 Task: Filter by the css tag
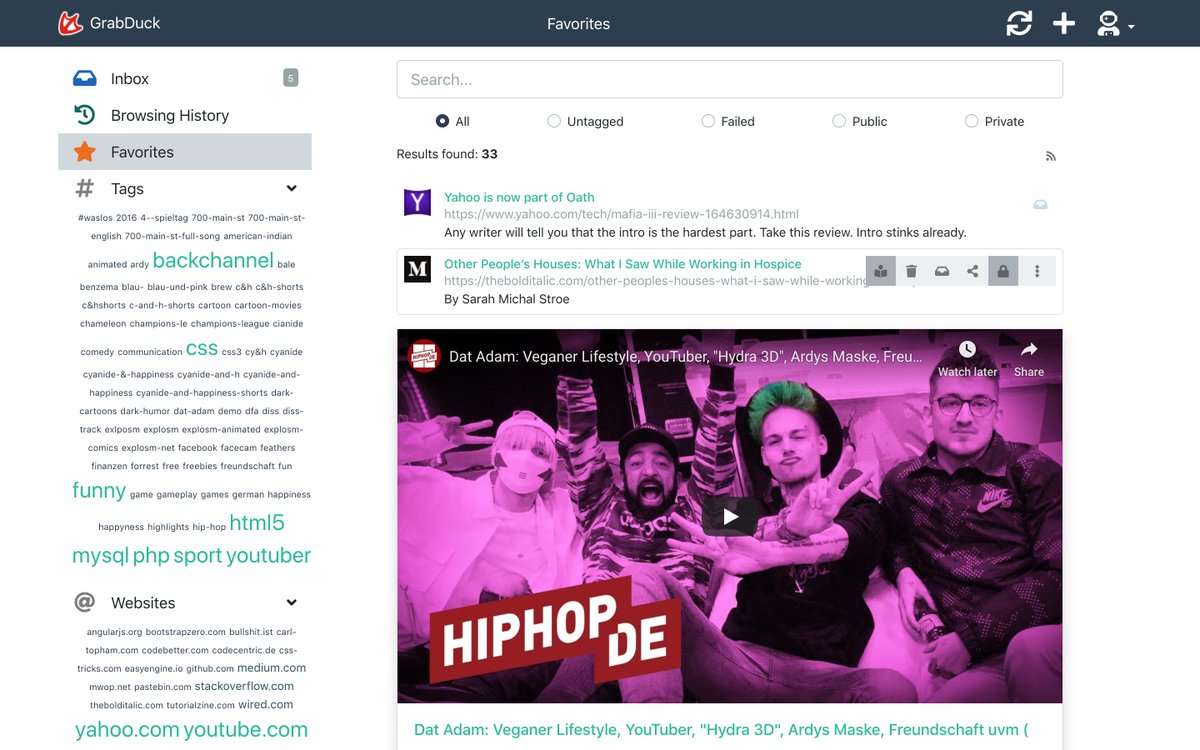pyautogui.click(x=202, y=349)
